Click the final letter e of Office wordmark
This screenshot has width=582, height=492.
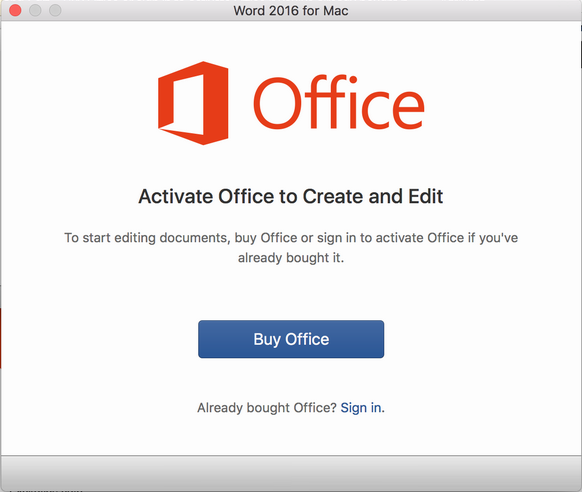point(408,110)
